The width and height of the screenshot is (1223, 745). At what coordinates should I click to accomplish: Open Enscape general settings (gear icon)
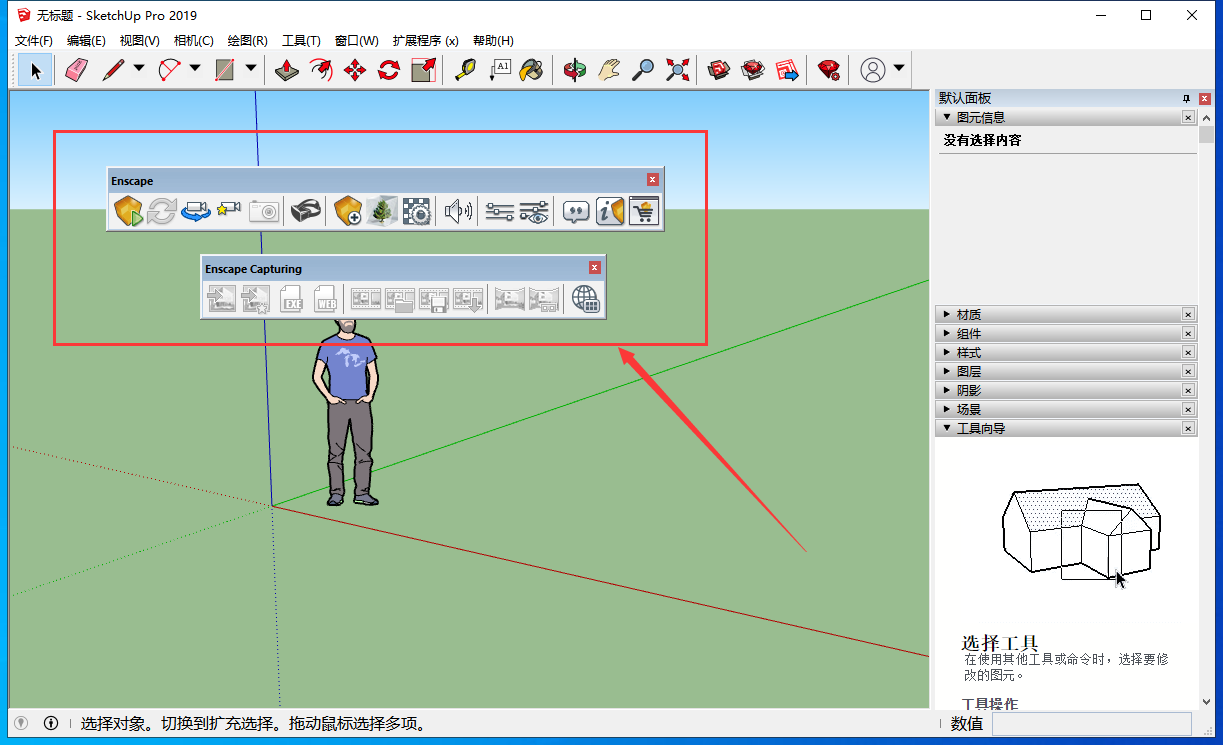pos(417,211)
